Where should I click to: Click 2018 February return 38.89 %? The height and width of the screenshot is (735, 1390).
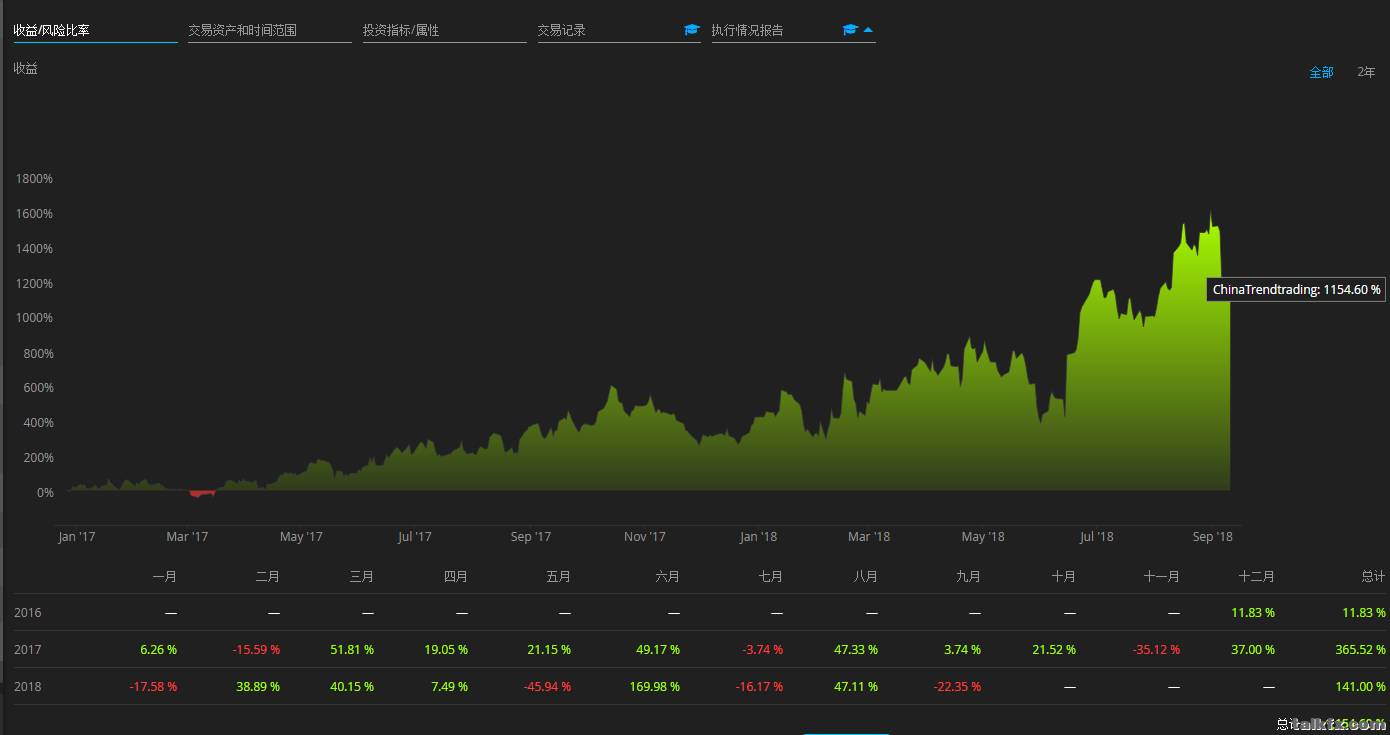click(x=257, y=687)
